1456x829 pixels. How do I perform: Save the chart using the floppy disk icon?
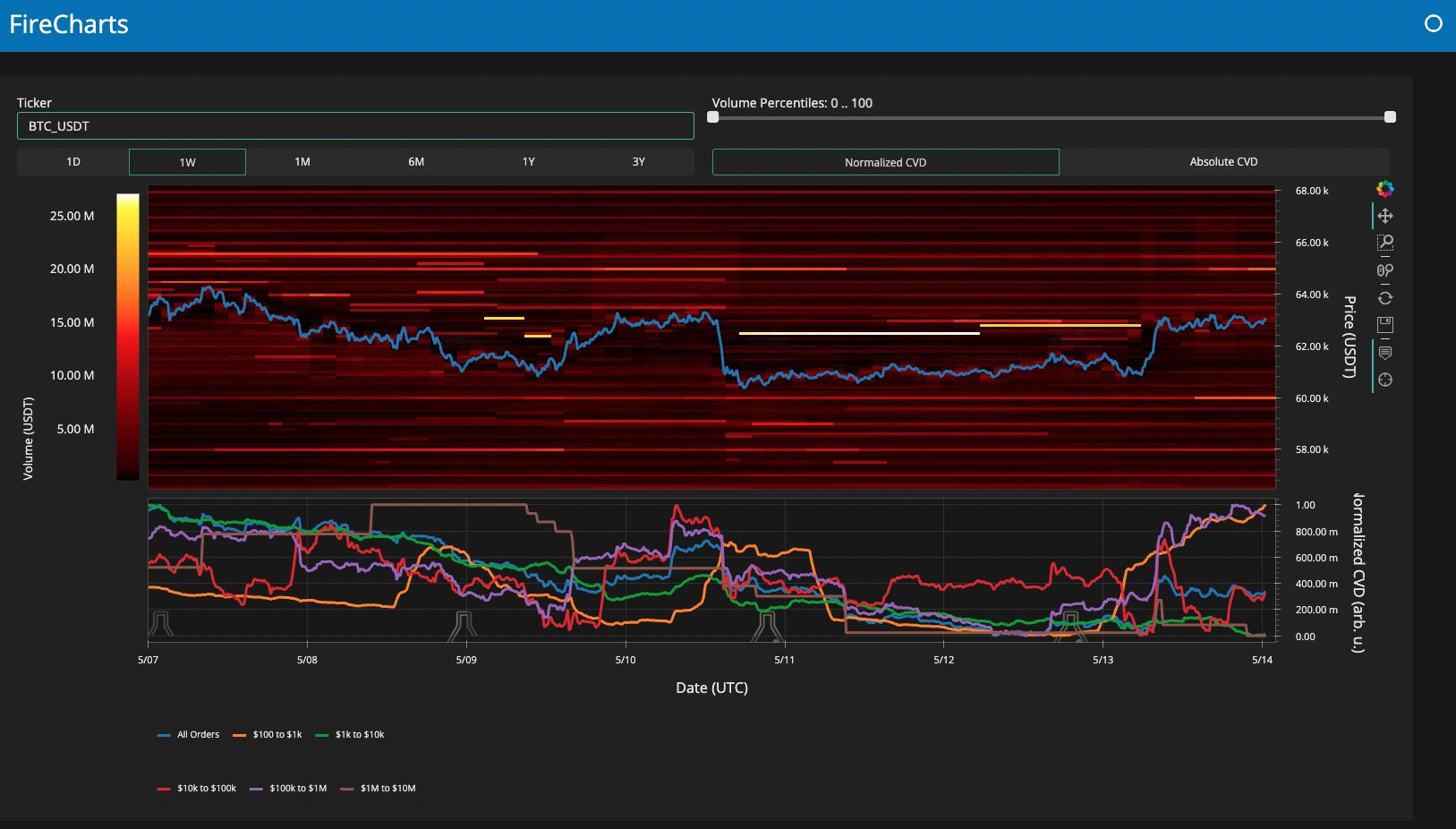click(x=1384, y=325)
